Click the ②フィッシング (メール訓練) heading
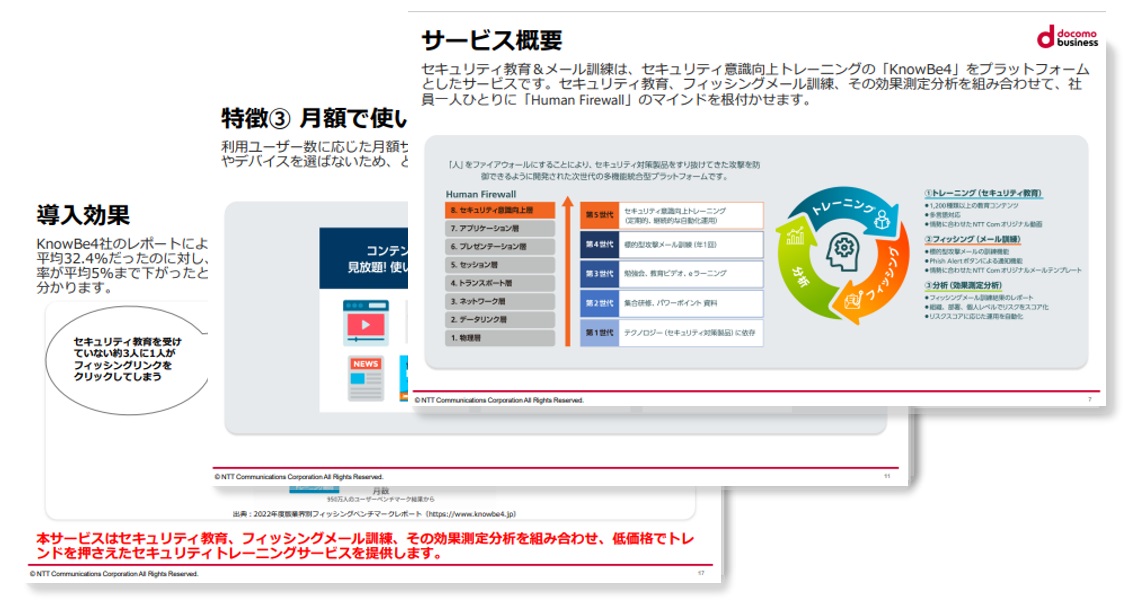1127x607 pixels. (x=972, y=239)
